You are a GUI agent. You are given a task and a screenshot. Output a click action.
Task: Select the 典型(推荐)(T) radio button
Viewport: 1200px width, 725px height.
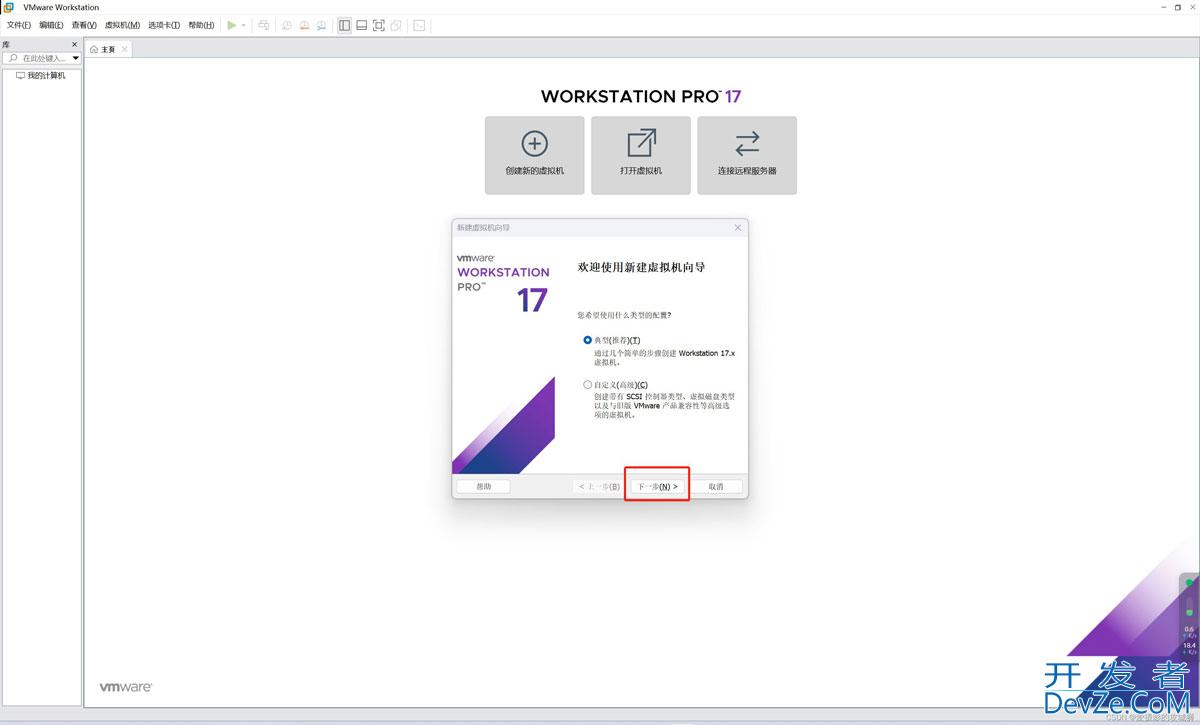[x=588, y=340]
